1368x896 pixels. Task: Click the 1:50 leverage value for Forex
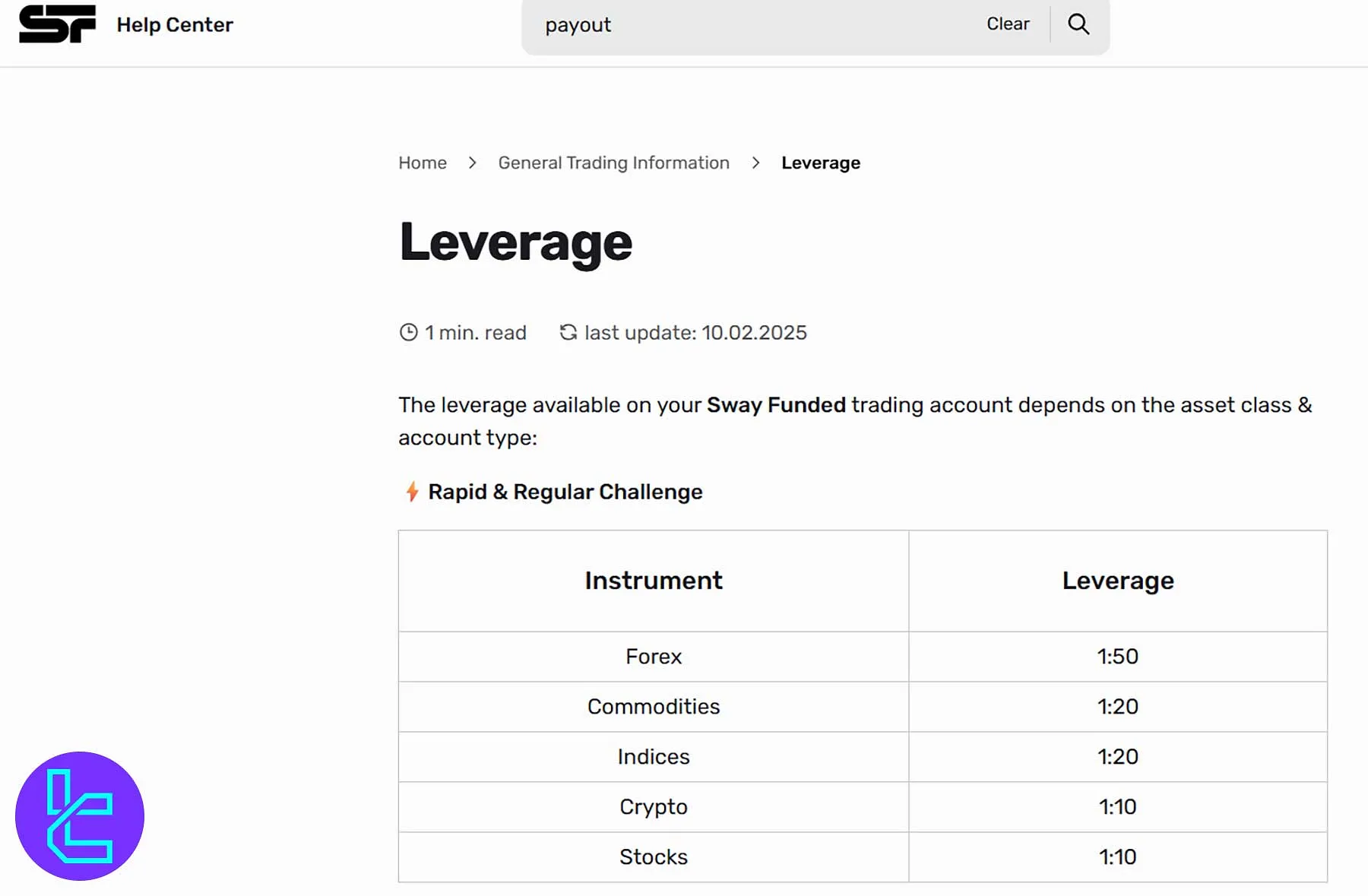1117,657
